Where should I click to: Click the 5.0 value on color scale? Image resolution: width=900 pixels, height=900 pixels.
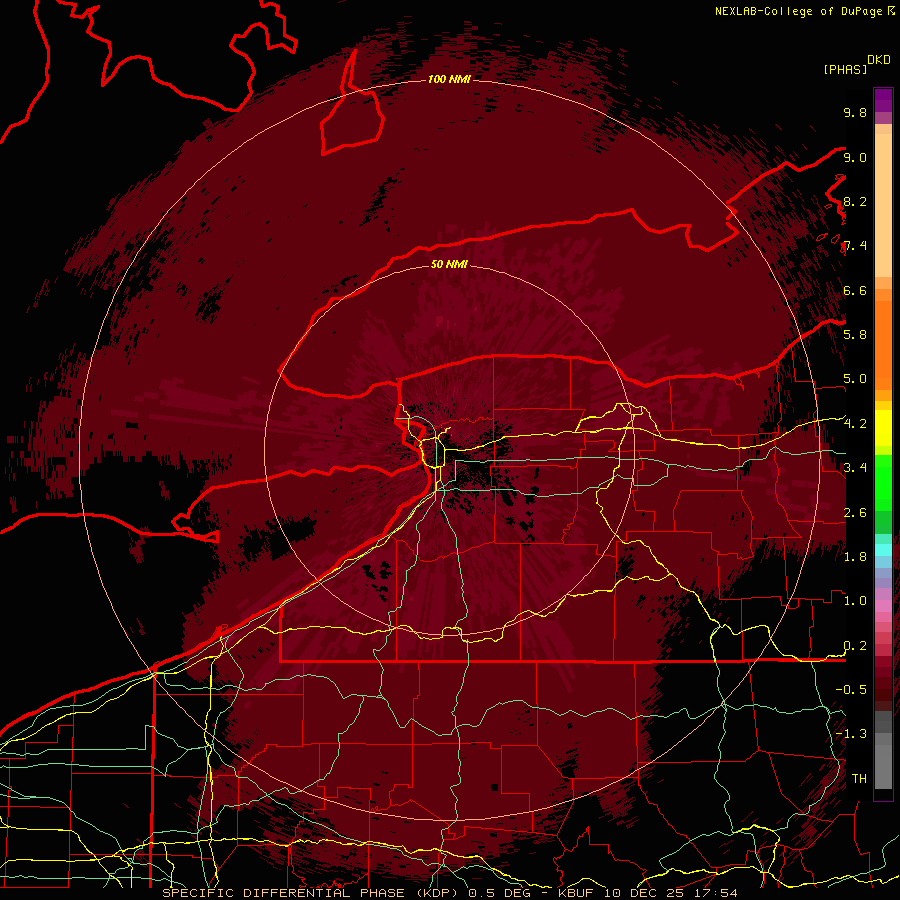[x=855, y=379]
